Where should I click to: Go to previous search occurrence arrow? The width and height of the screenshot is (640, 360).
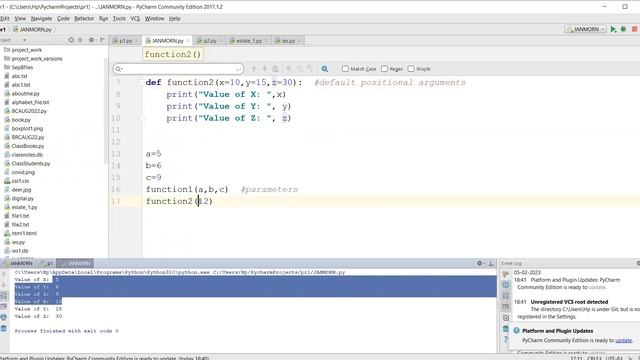(253, 69)
